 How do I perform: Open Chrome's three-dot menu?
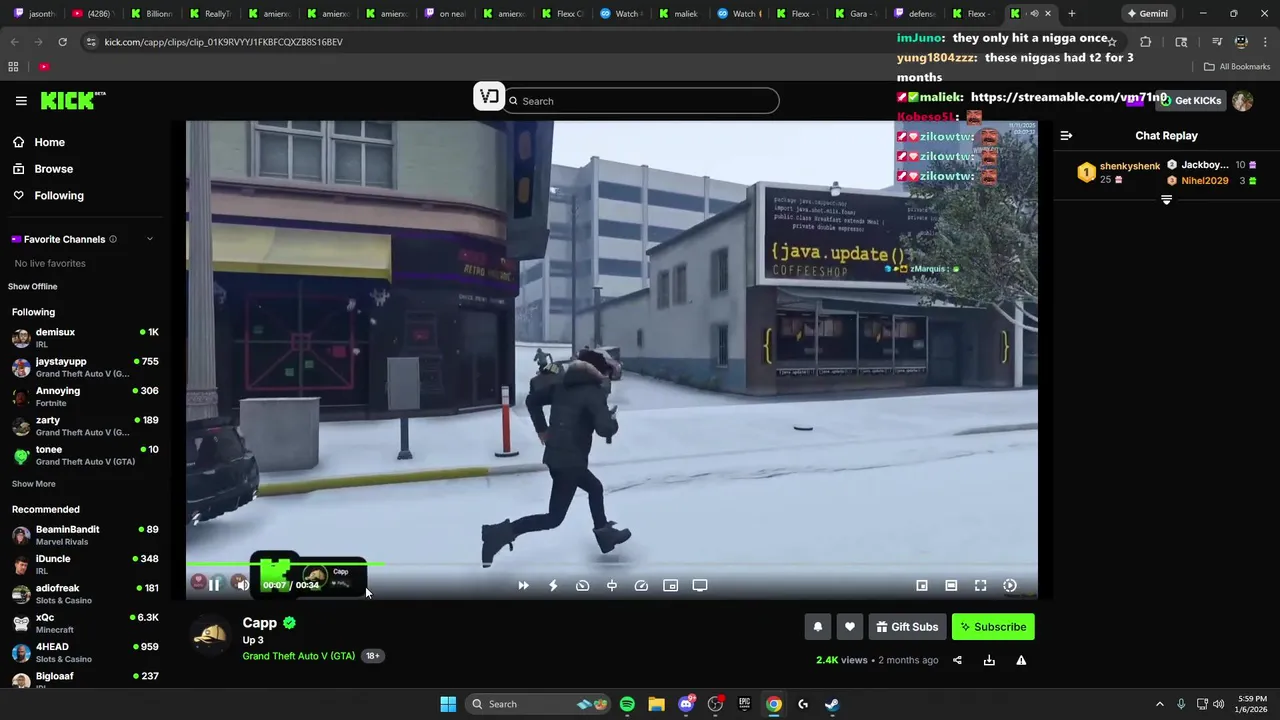(1266, 42)
